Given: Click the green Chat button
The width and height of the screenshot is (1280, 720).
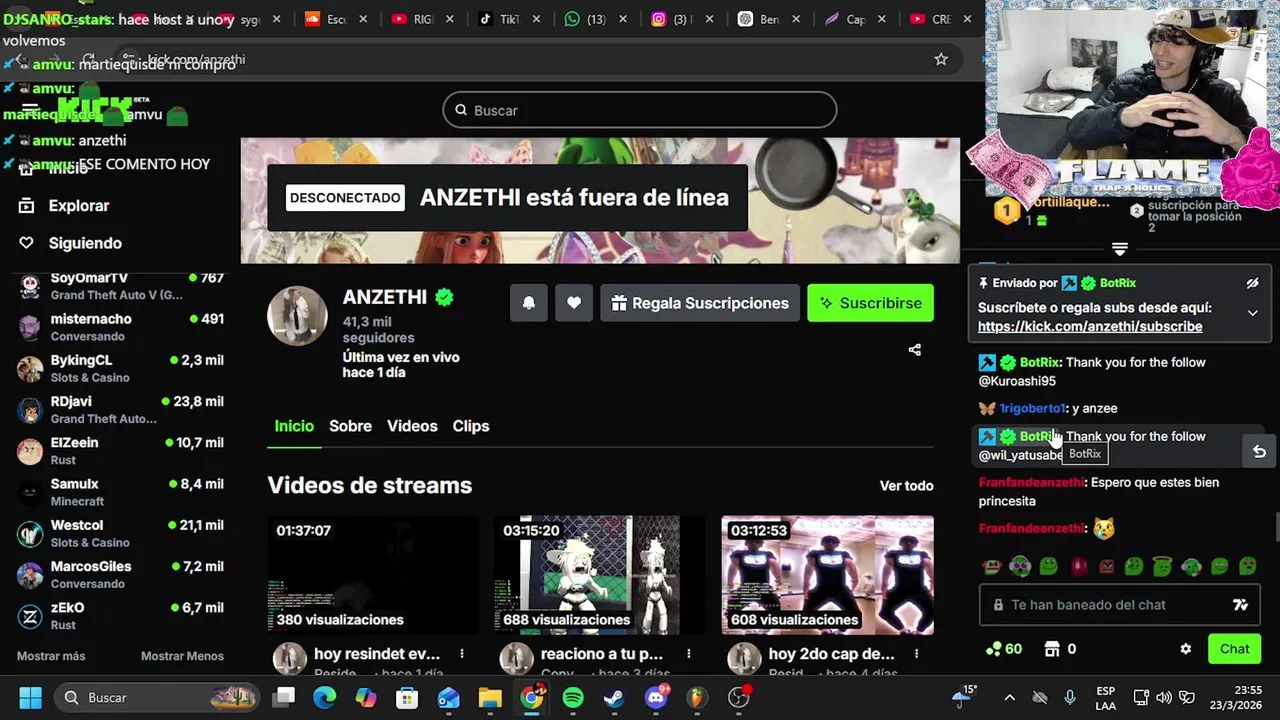Looking at the screenshot, I should 1234,649.
